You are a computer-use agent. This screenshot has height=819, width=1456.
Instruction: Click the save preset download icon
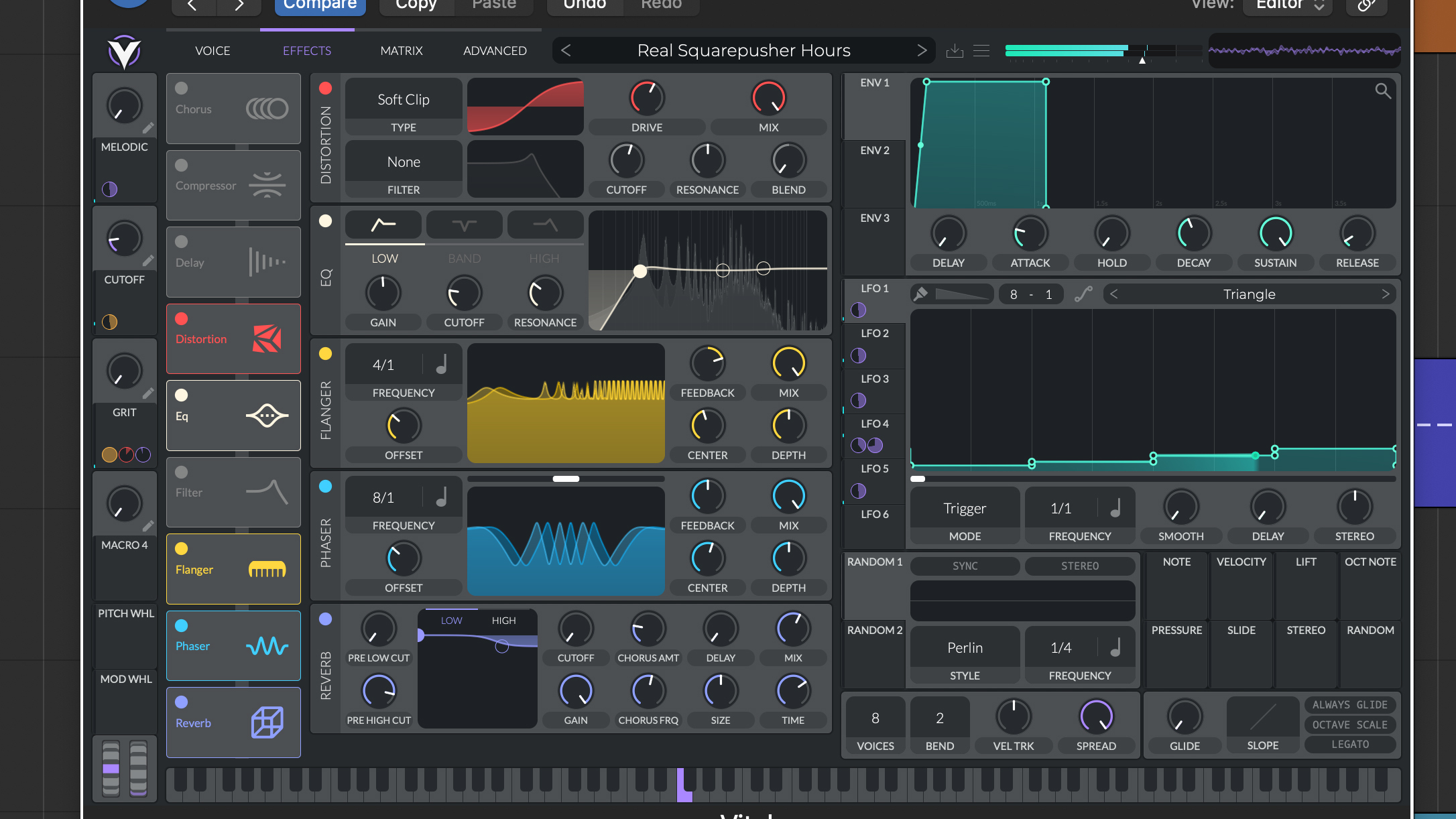[x=955, y=51]
